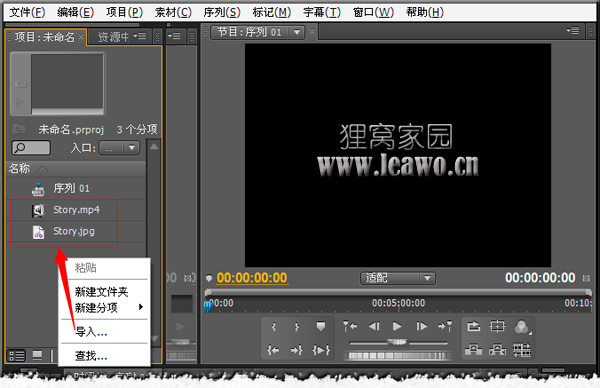Click the 00:05:00:00 mark on ruler

(398, 303)
